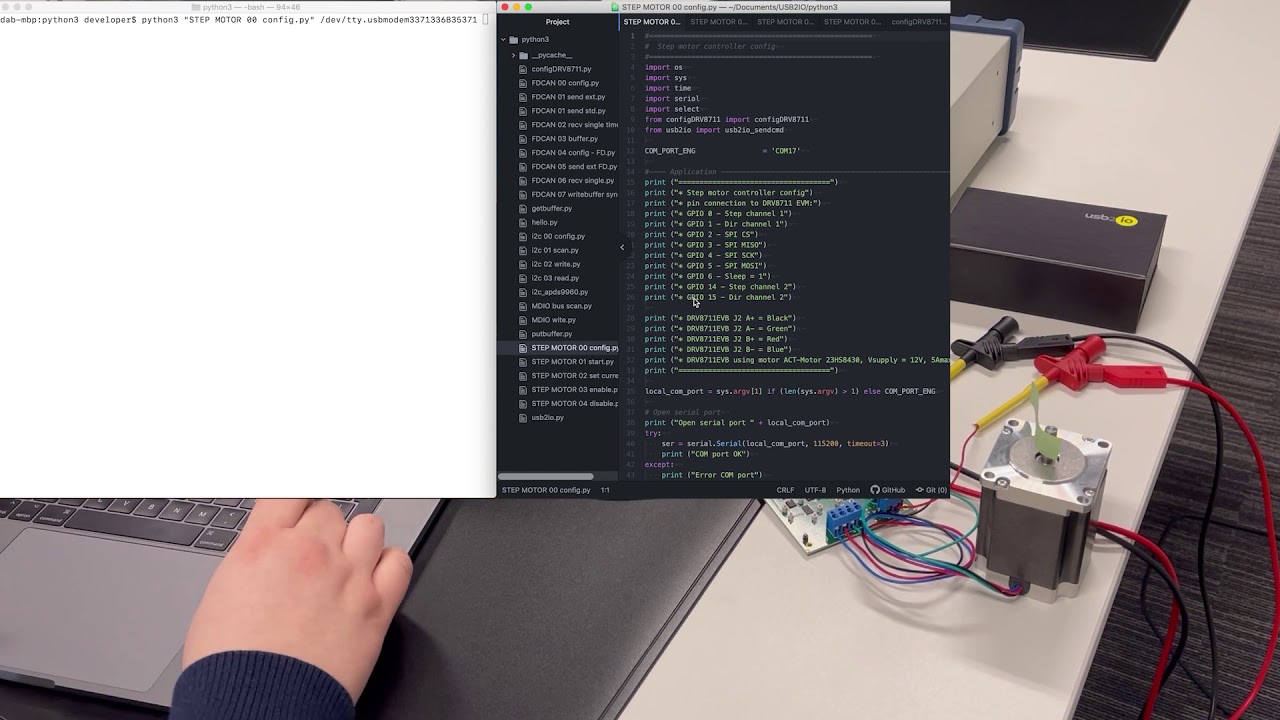The width and height of the screenshot is (1280, 720).
Task: Open i2c 01 scan.py
Action: (555, 250)
